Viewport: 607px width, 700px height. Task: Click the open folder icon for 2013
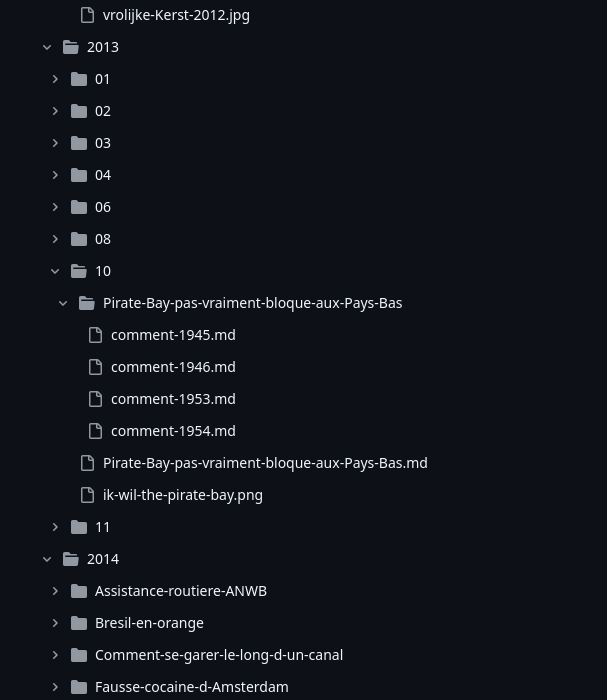click(71, 47)
